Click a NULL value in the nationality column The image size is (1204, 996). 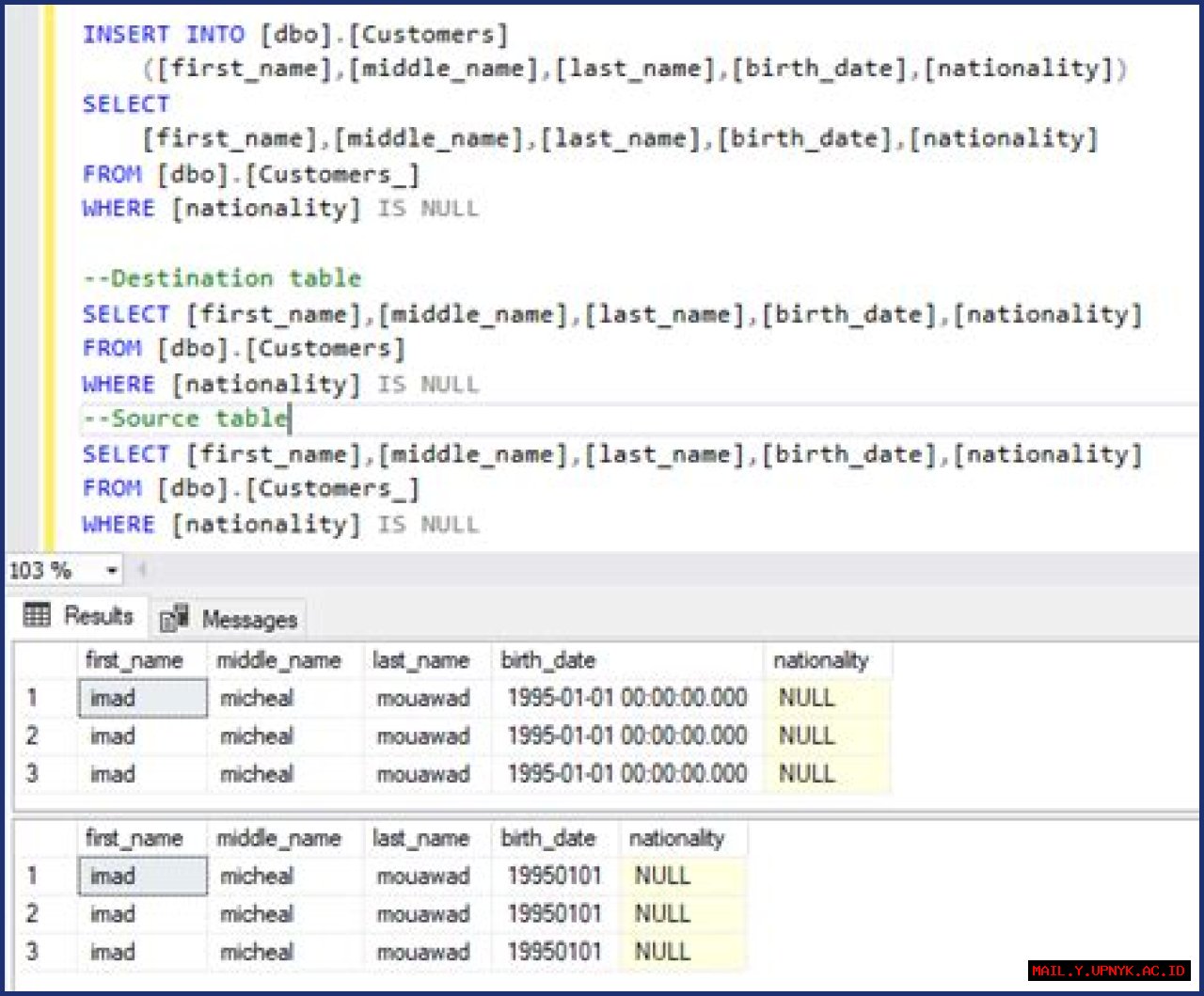click(804, 698)
